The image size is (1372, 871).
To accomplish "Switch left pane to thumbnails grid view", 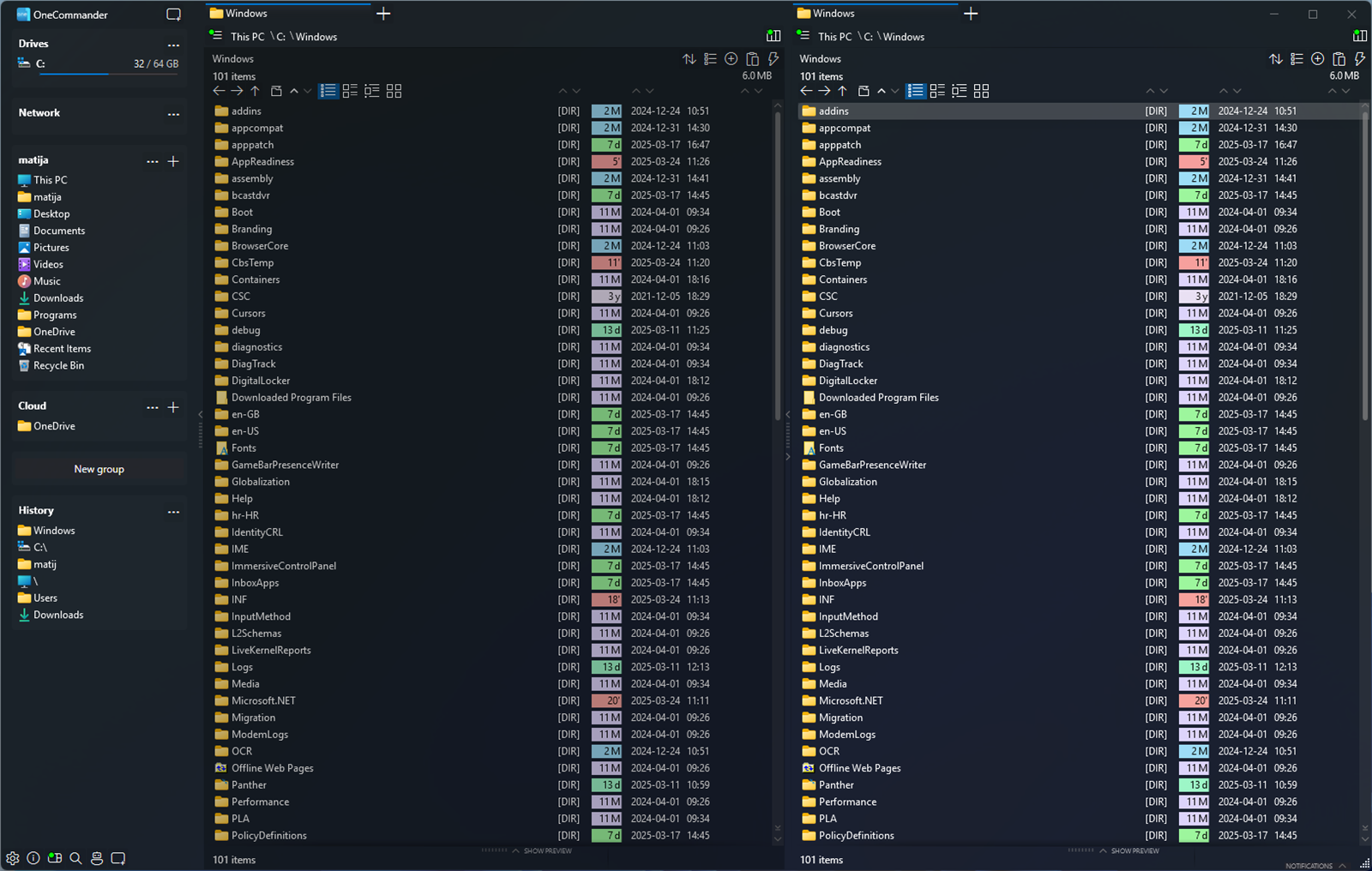I will (394, 91).
